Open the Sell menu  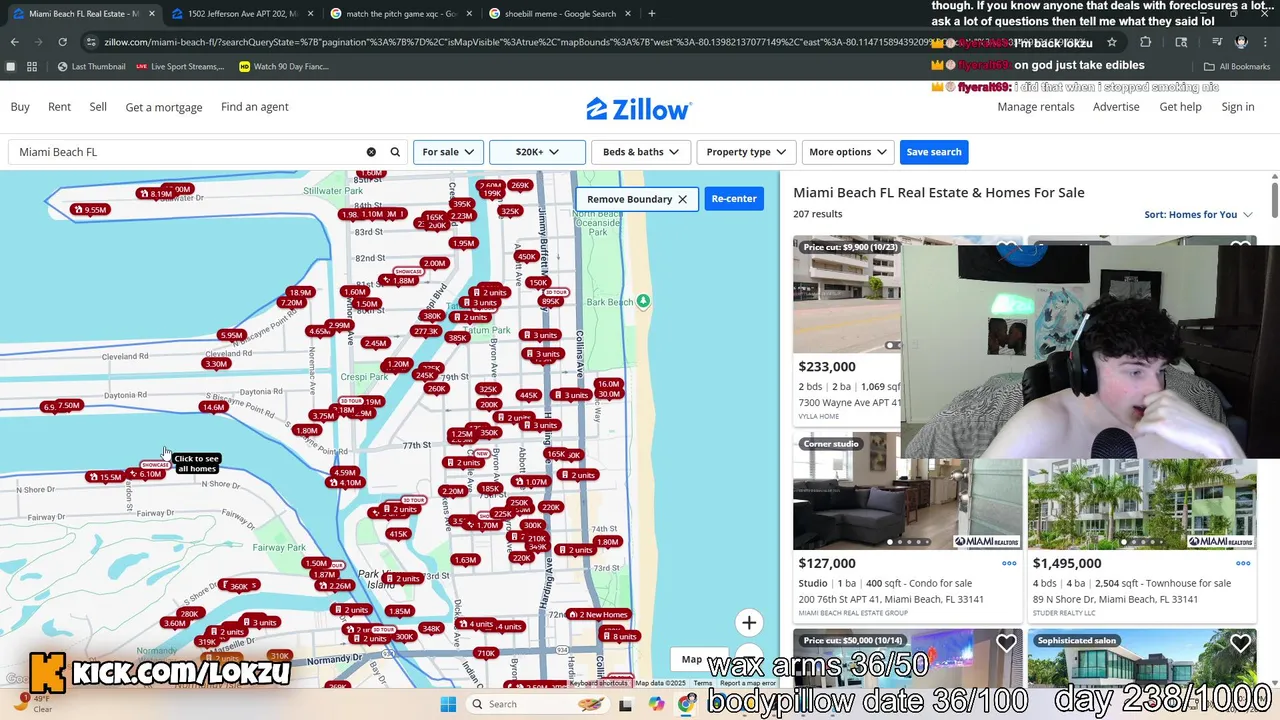coord(98,107)
